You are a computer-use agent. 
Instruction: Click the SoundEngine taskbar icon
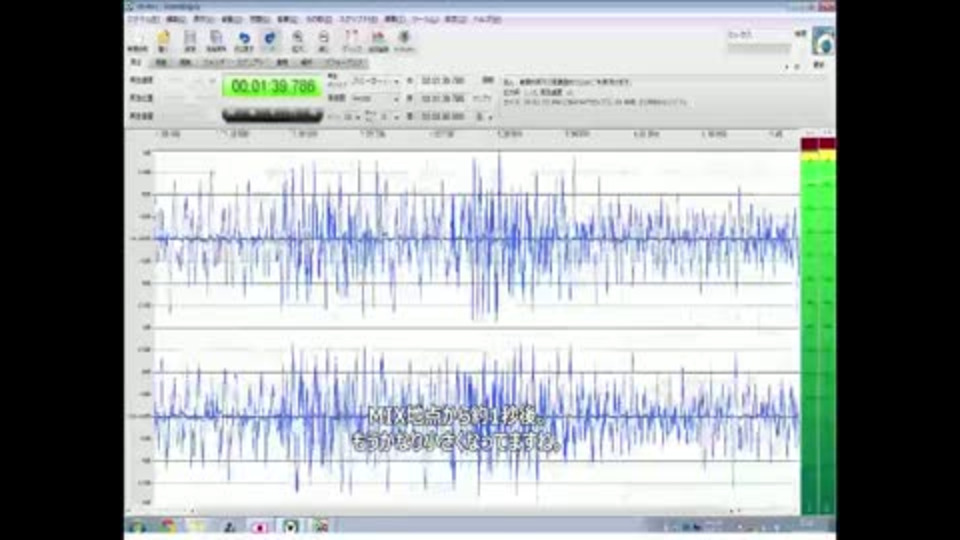coord(290,527)
